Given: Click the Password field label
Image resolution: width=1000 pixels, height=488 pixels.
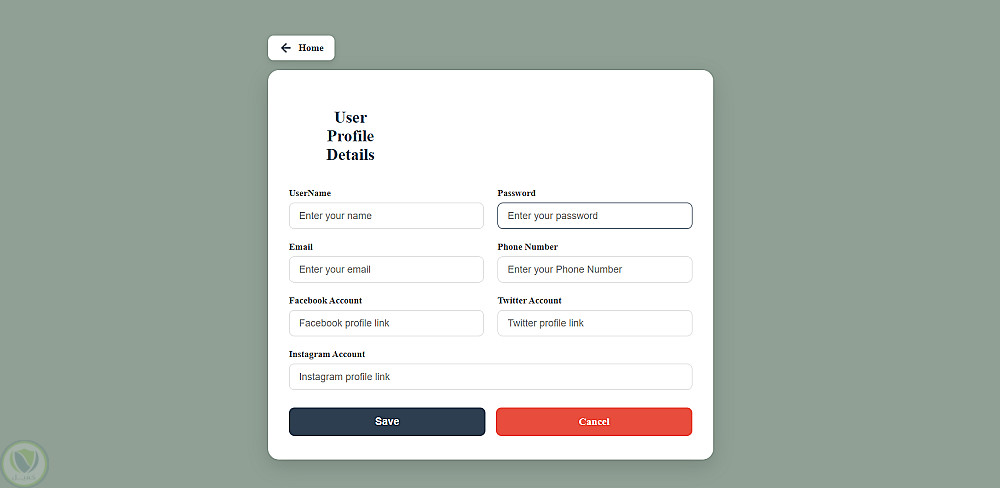Looking at the screenshot, I should (x=517, y=193).
